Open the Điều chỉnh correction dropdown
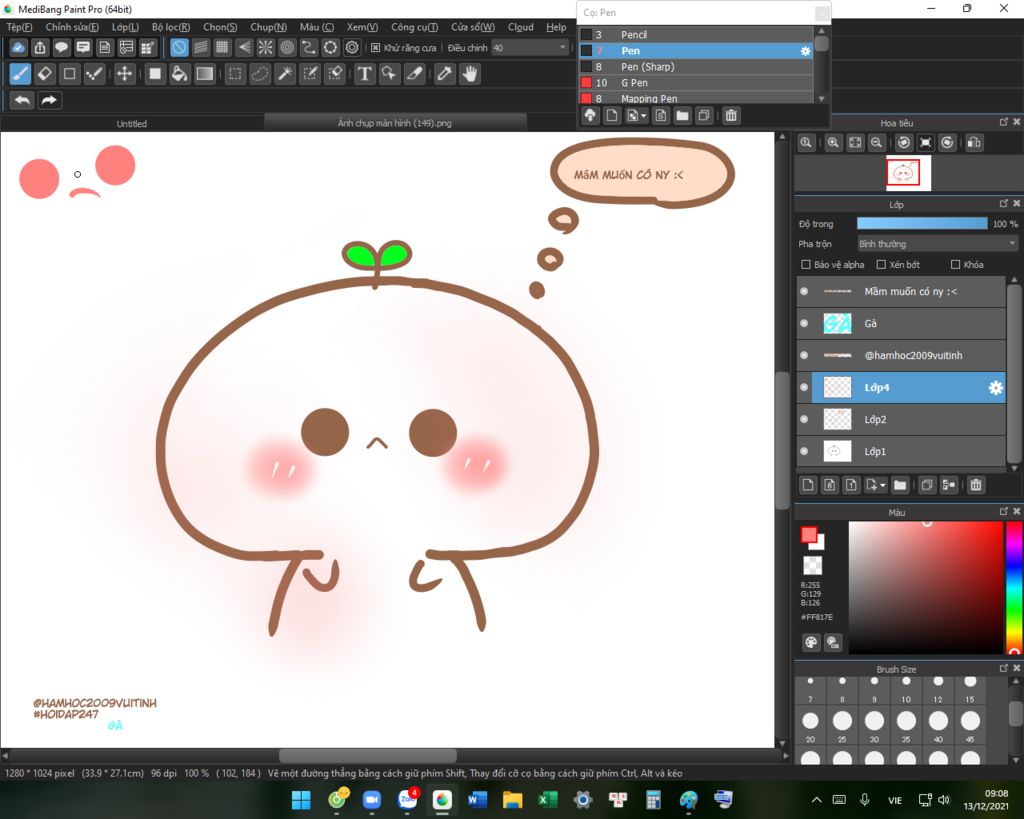The height and width of the screenshot is (819, 1024). tap(530, 48)
